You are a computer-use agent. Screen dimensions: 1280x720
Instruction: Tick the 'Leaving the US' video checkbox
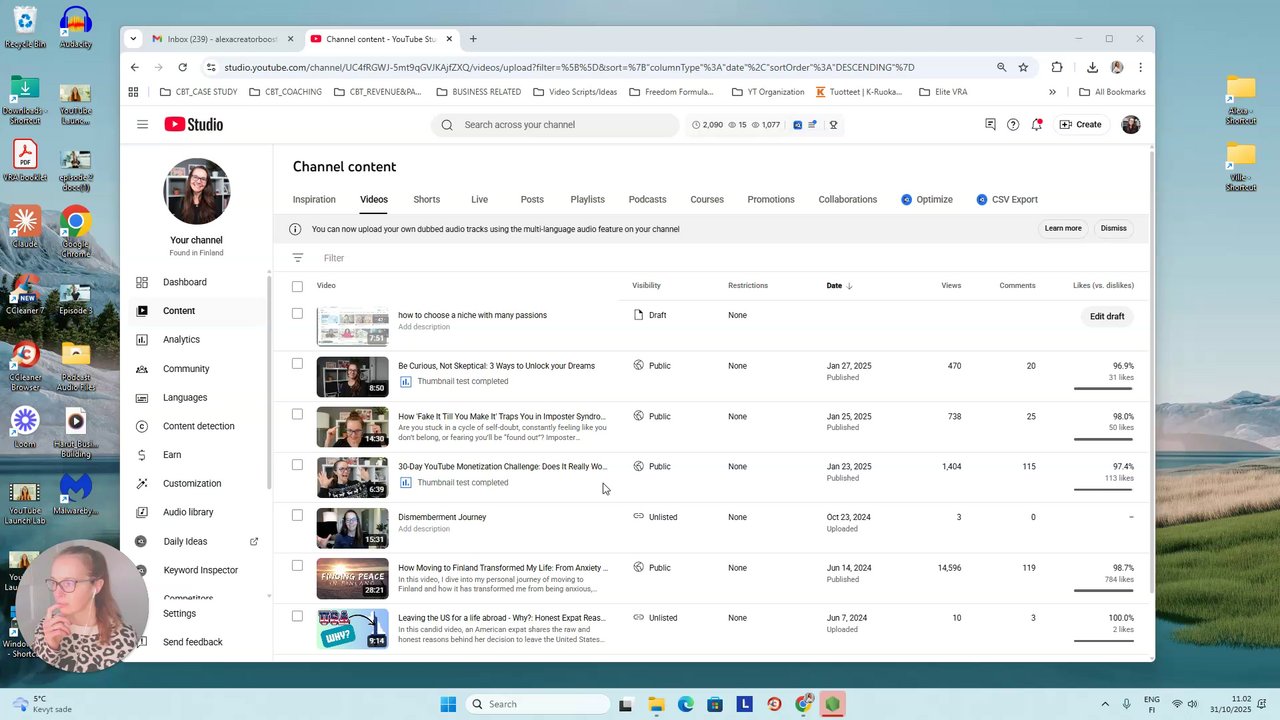[x=297, y=616]
